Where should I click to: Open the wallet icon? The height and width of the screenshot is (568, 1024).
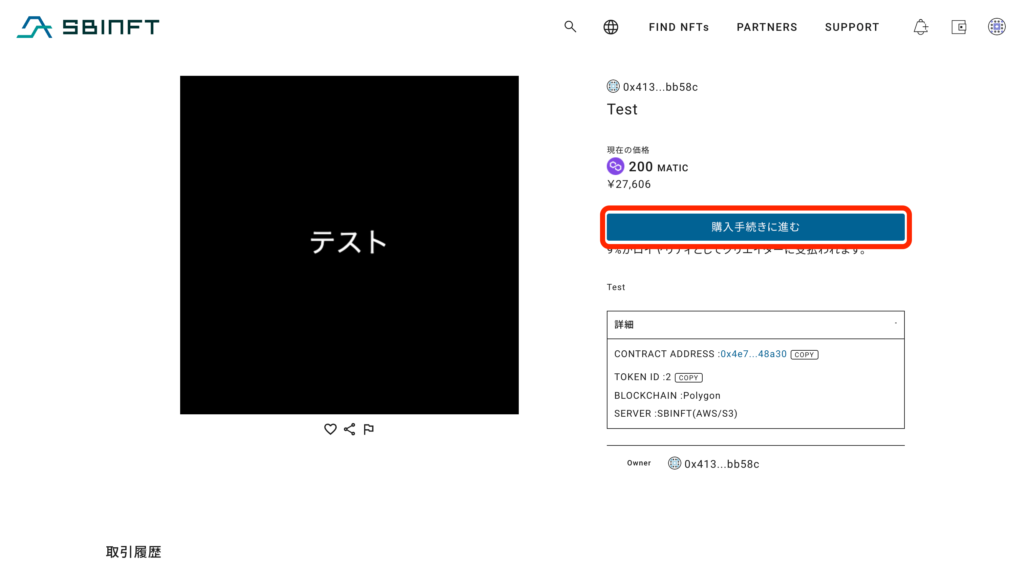(959, 27)
